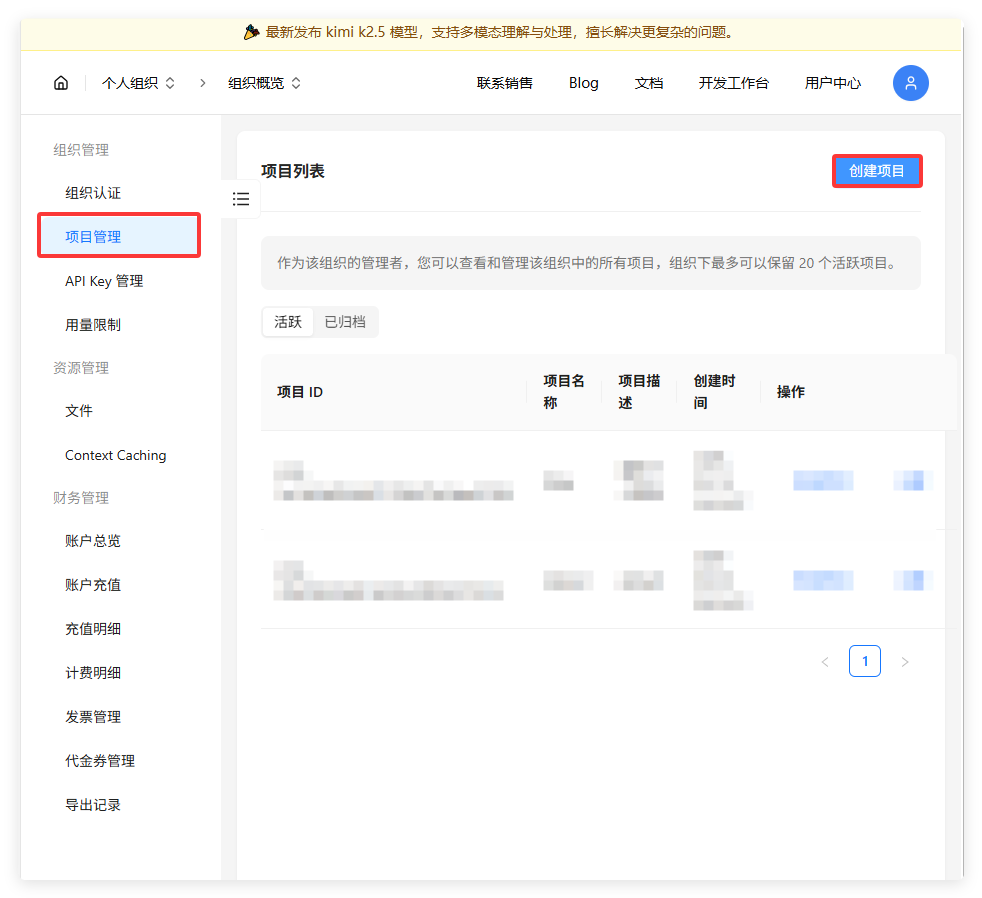Open 联系销售 in the top navigation
Screen dimensions: 982x898
tap(505, 83)
